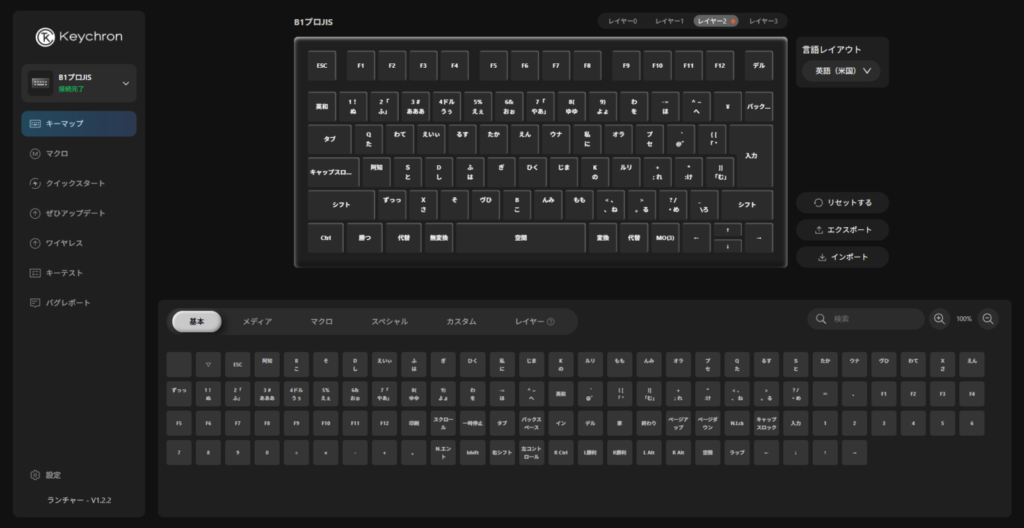1024x528 pixels.
Task: Open the マクロ sidebar item
Action: click(x=56, y=153)
